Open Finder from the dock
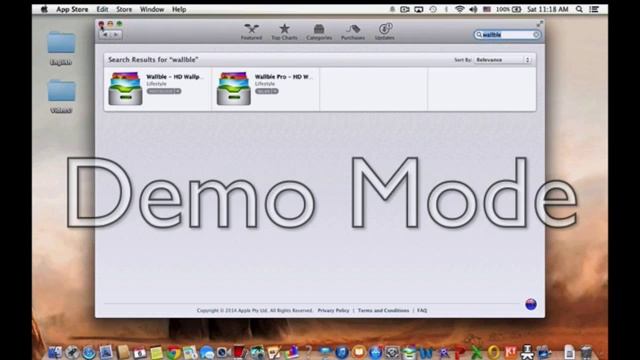This screenshot has height=360, width=640. click(55, 352)
